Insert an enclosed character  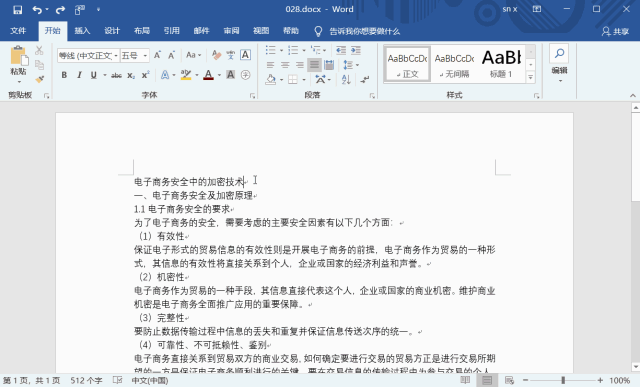tap(245, 75)
